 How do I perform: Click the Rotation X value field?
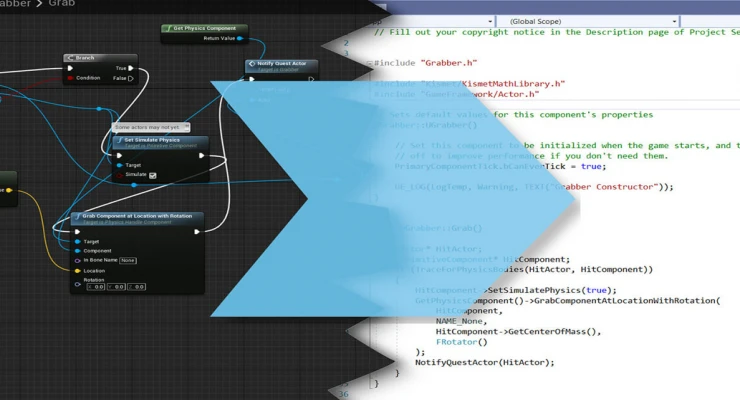pyautogui.click(x=96, y=287)
